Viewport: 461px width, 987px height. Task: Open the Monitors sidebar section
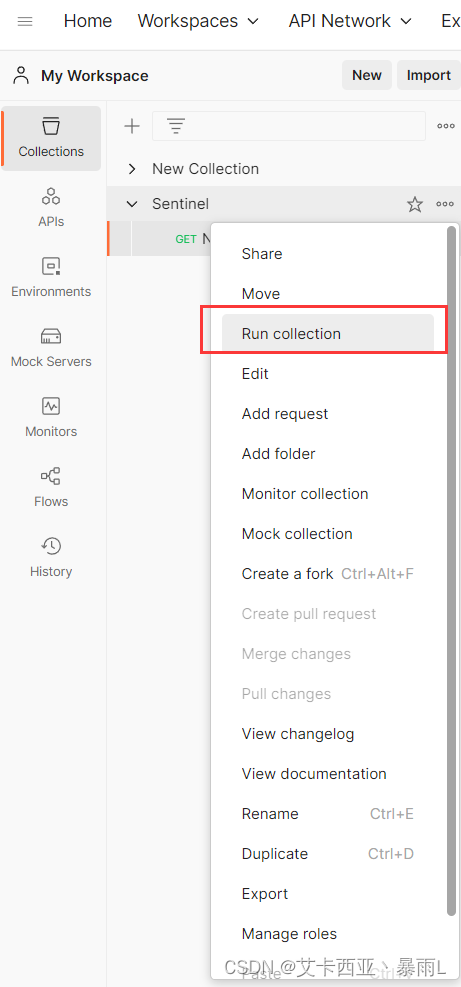coord(51,417)
